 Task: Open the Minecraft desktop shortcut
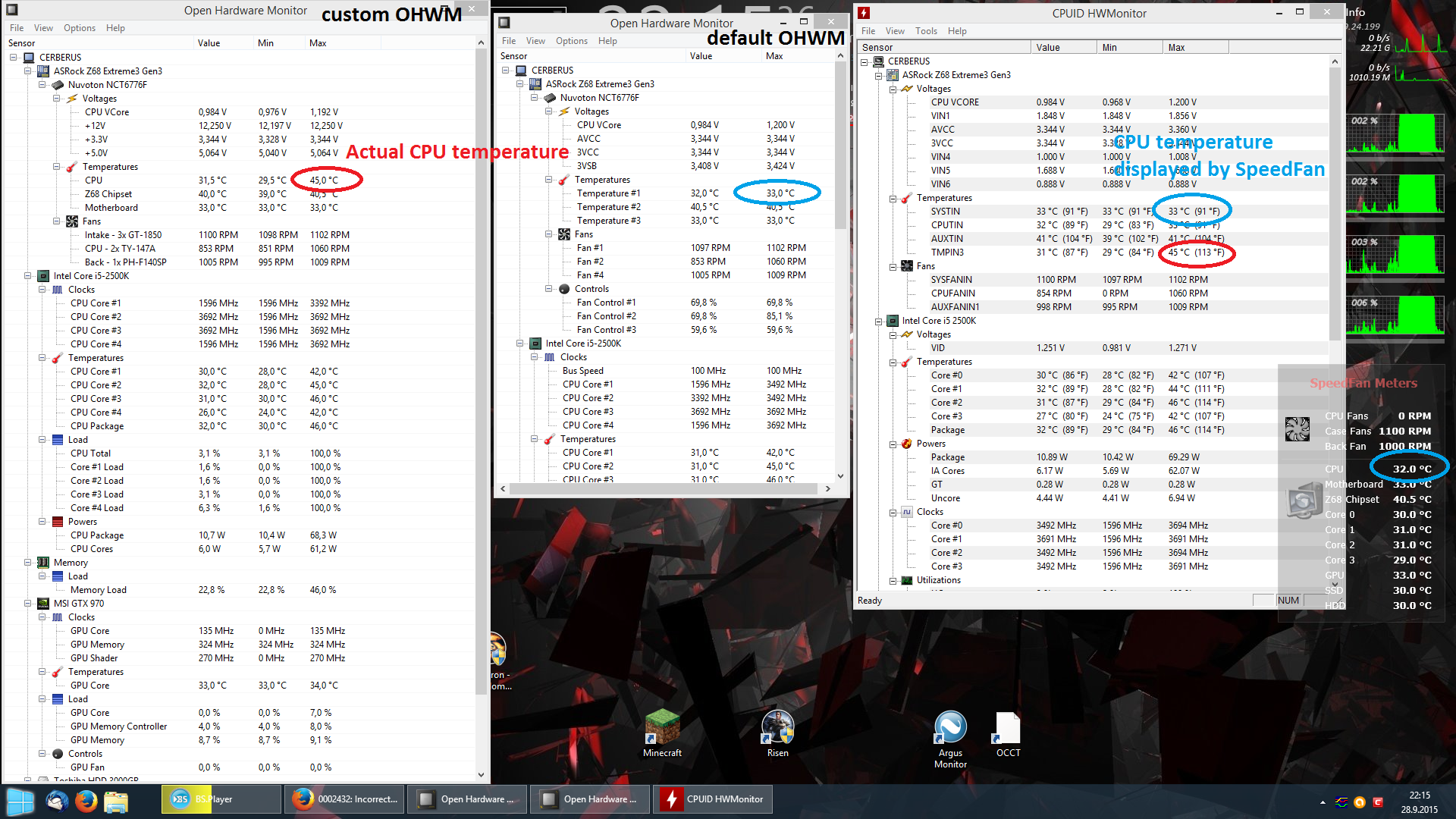pyautogui.click(x=662, y=732)
